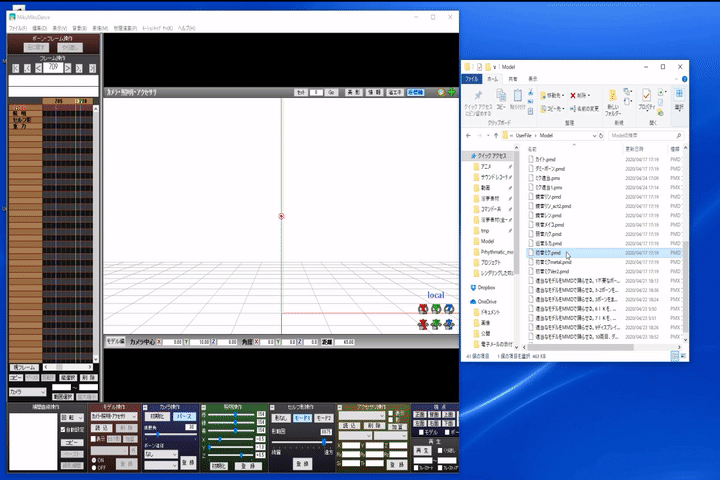Jump to the first frame in MikuMikuDance
The width and height of the screenshot is (720, 480).
coord(16,68)
